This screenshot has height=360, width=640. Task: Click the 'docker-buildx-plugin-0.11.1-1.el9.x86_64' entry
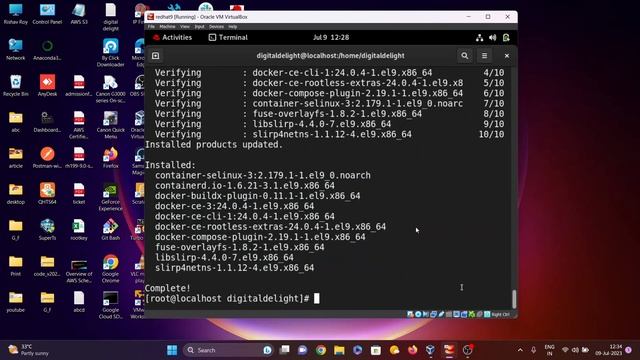pyautogui.click(x=258, y=196)
